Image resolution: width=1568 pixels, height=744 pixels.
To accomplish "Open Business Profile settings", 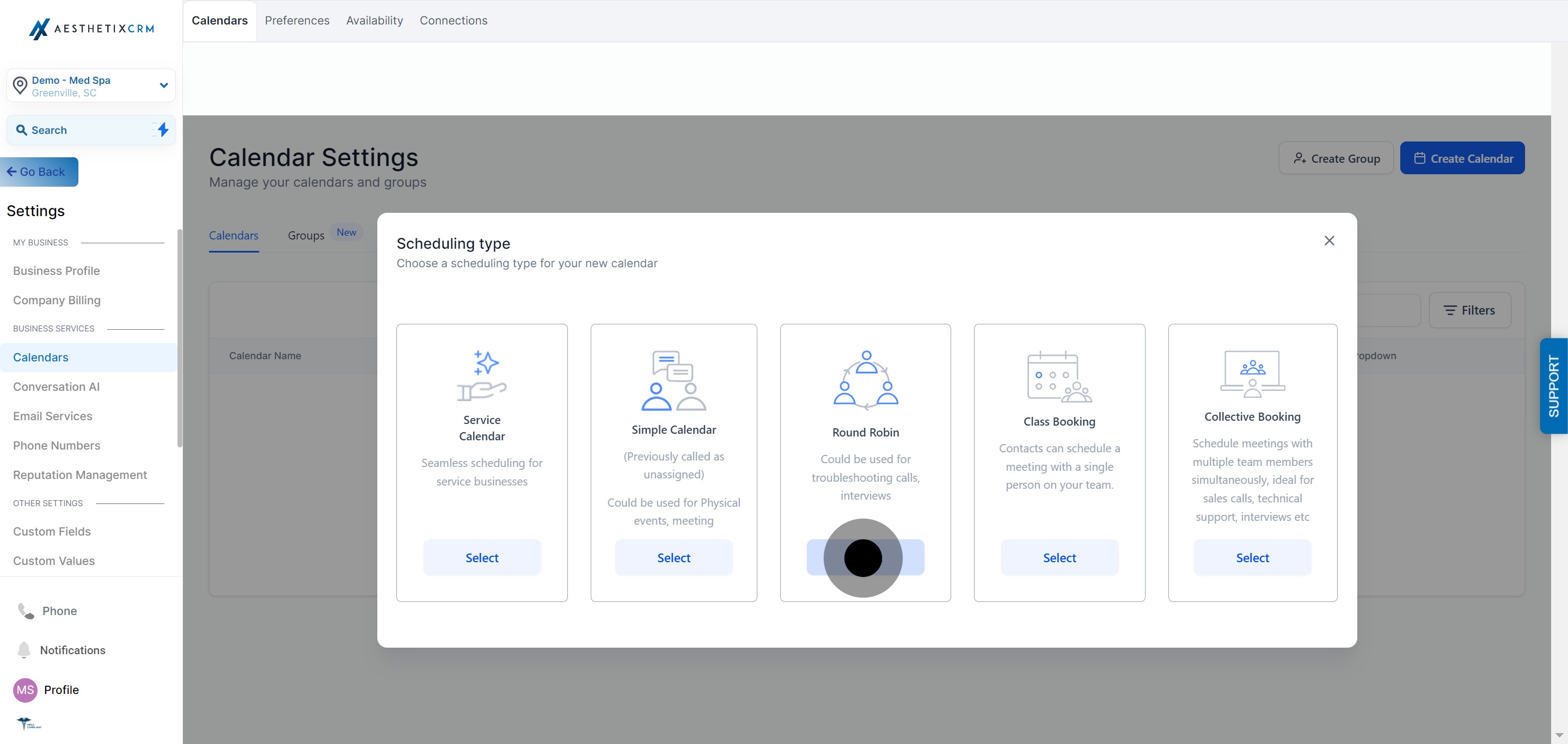I will pos(57,270).
